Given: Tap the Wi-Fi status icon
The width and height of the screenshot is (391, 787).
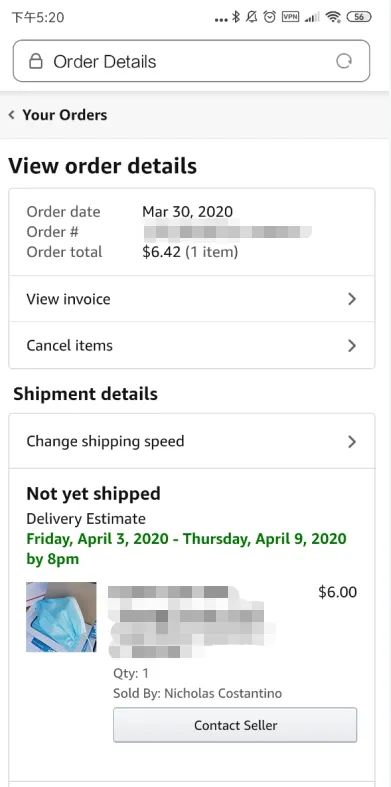Looking at the screenshot, I should (x=333, y=17).
